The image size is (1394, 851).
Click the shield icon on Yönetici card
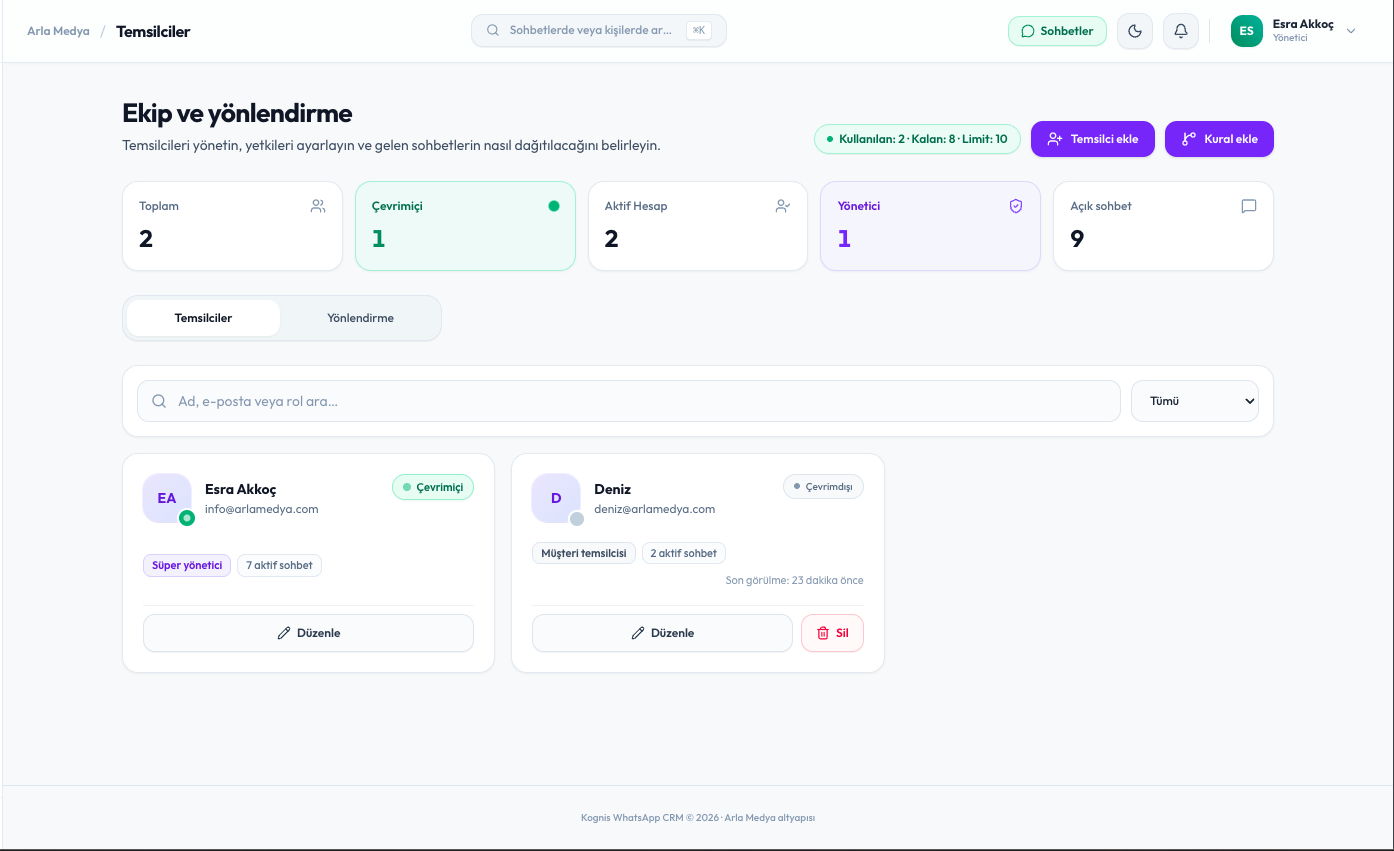click(x=1016, y=206)
